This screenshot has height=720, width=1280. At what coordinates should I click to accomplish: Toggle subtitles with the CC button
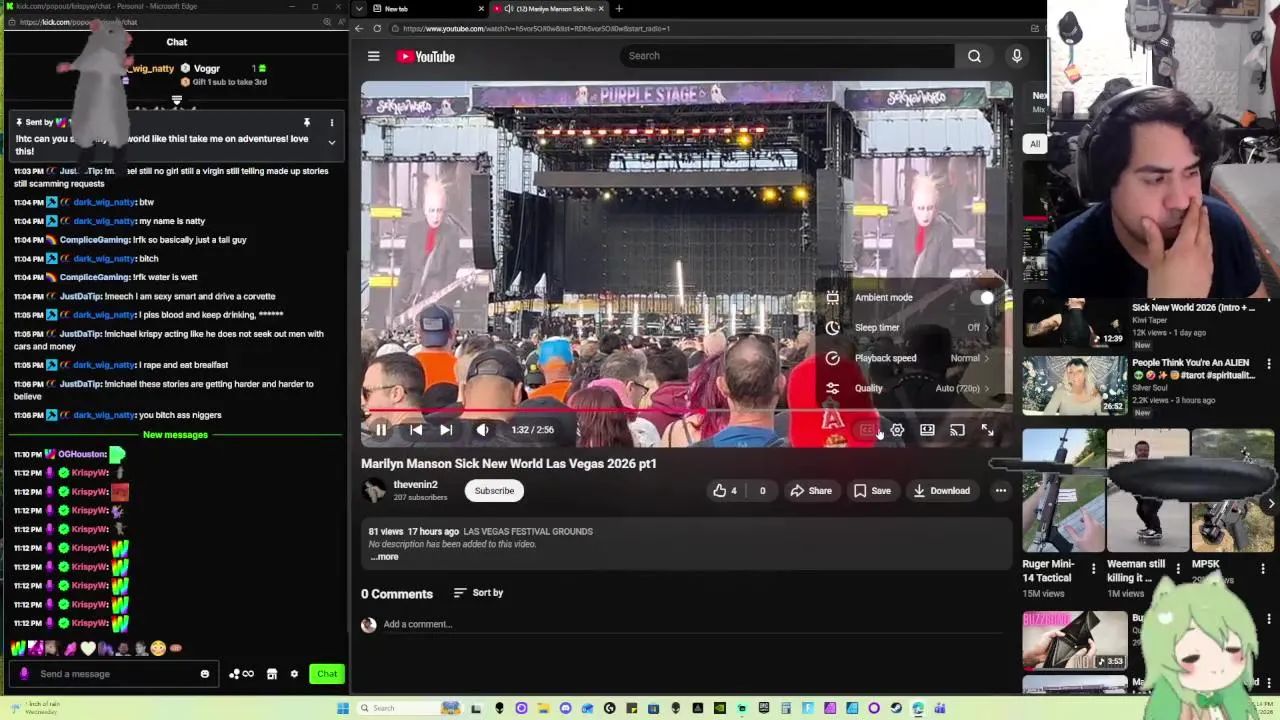pos(867,430)
